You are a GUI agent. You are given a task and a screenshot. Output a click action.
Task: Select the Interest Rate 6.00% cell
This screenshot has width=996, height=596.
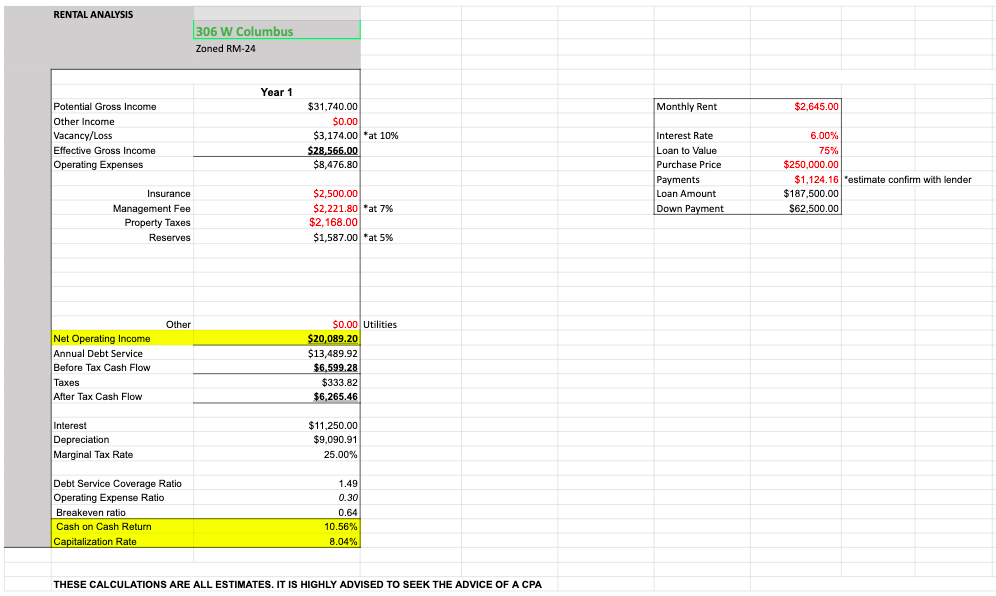click(x=816, y=136)
